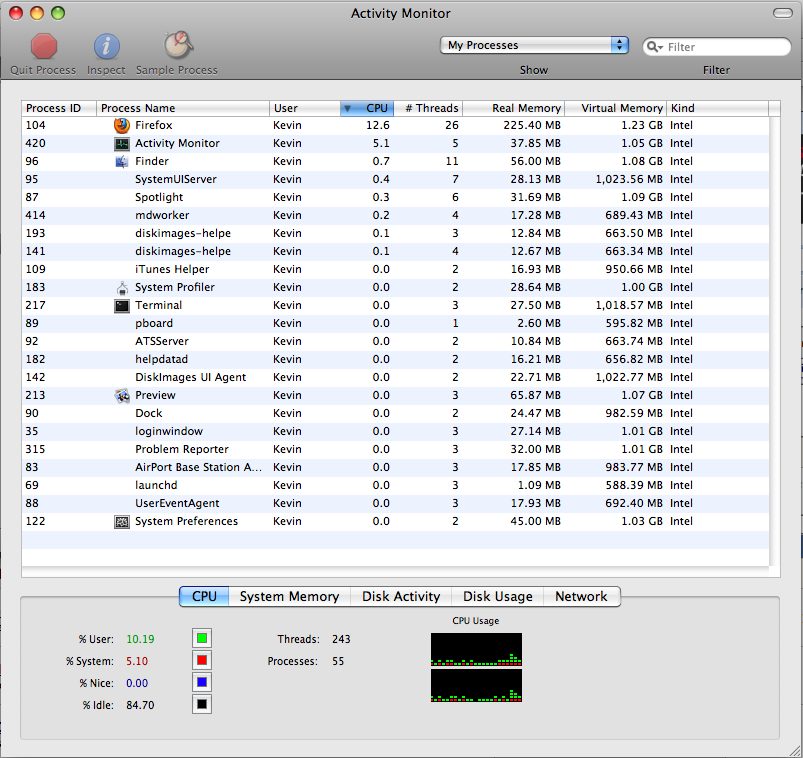The height and width of the screenshot is (758, 803).
Task: Select the Problem Reporter process row
Action: (395, 449)
